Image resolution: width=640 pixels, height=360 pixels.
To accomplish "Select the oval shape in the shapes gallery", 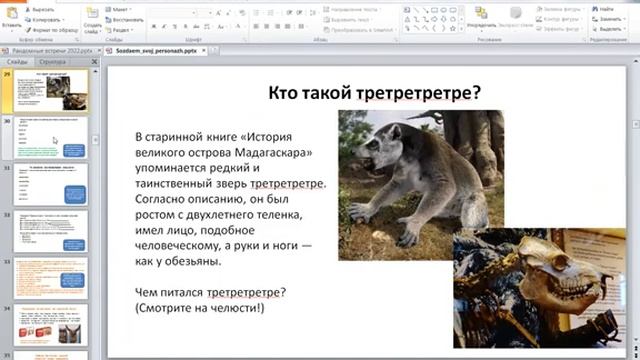I will click(x=444, y=10).
